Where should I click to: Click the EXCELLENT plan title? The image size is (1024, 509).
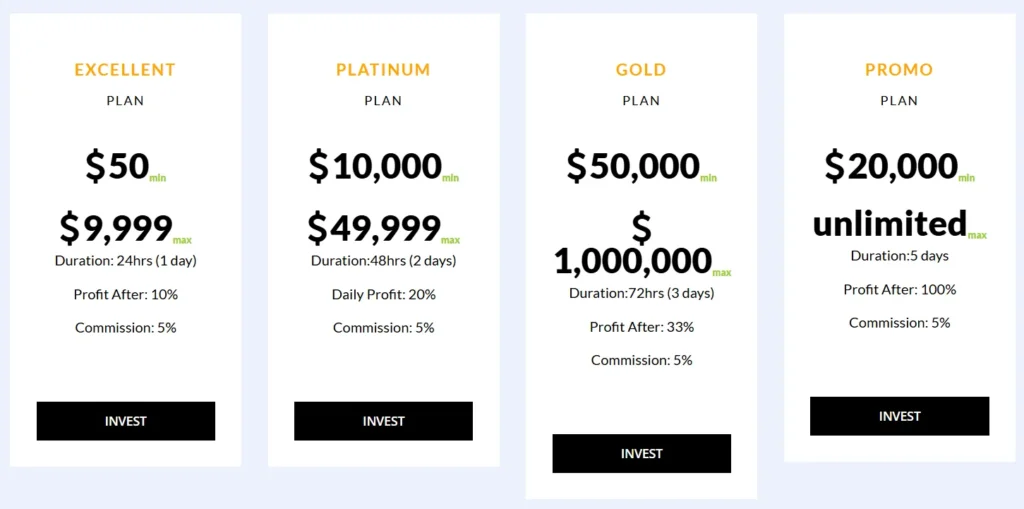point(125,70)
